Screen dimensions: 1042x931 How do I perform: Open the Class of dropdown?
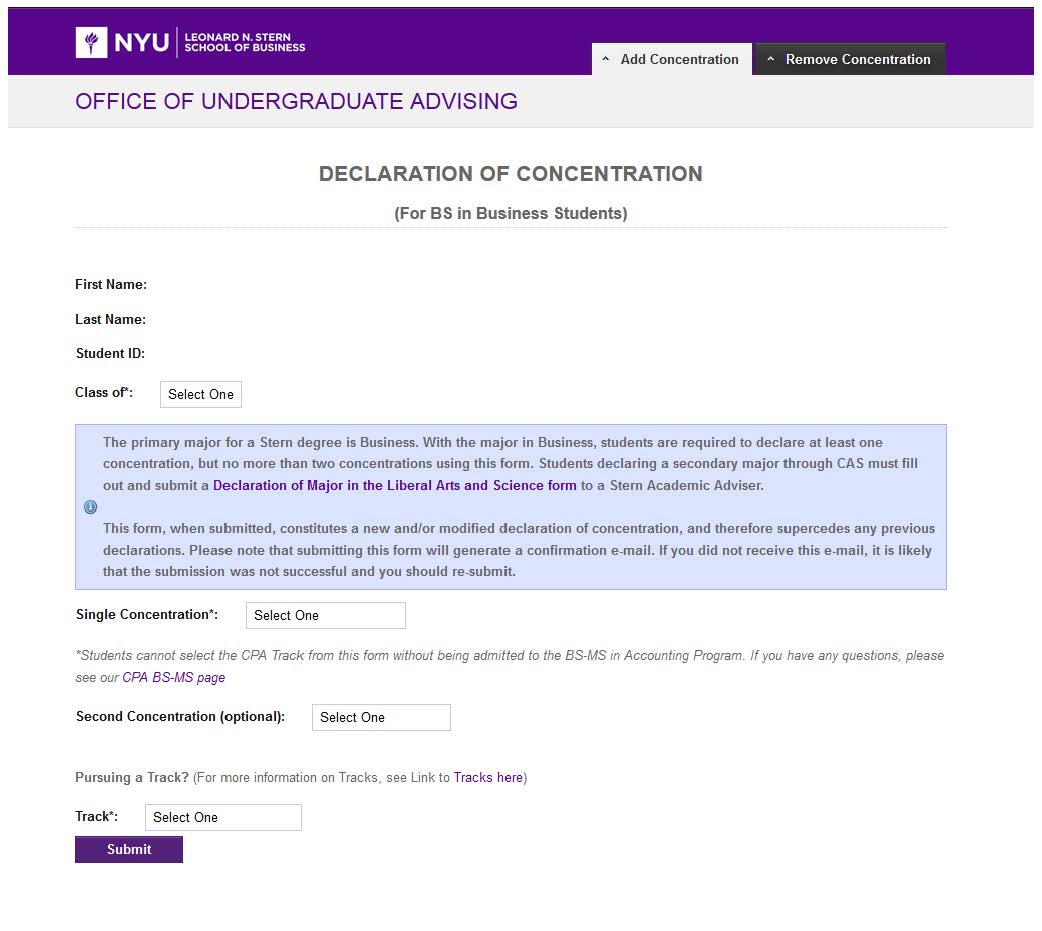click(x=200, y=394)
